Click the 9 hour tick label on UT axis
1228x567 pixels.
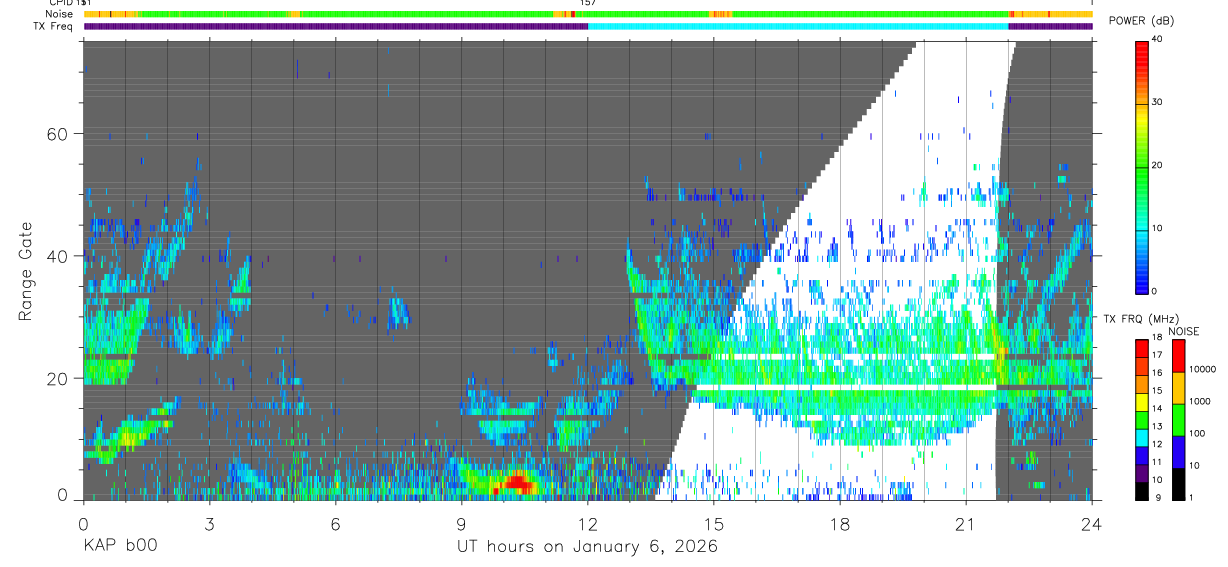[462, 524]
